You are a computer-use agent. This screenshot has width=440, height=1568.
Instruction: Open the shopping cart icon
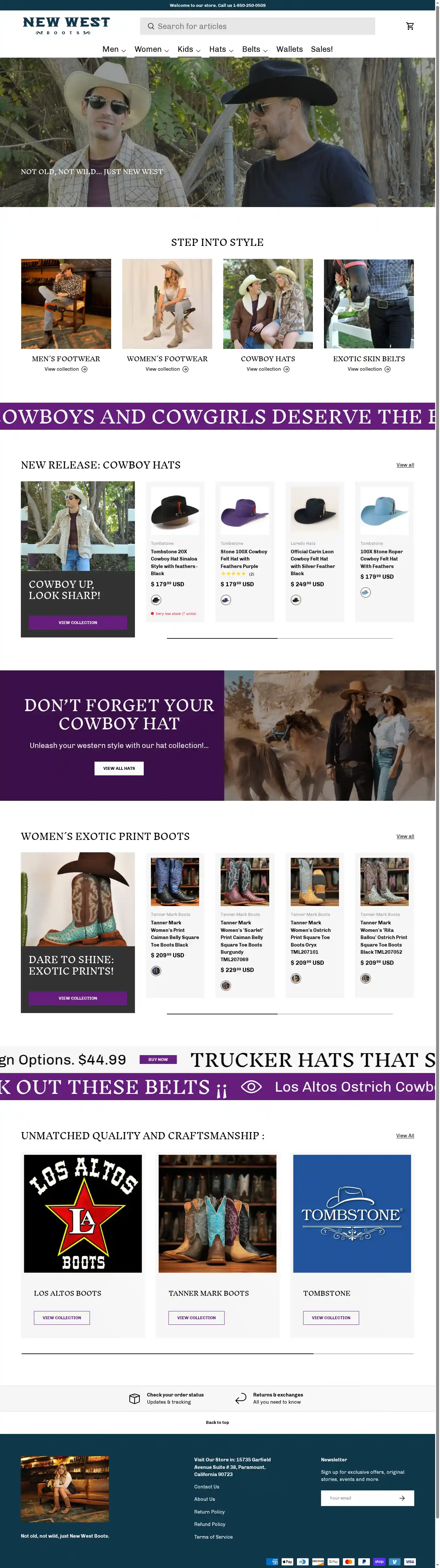coord(410,26)
